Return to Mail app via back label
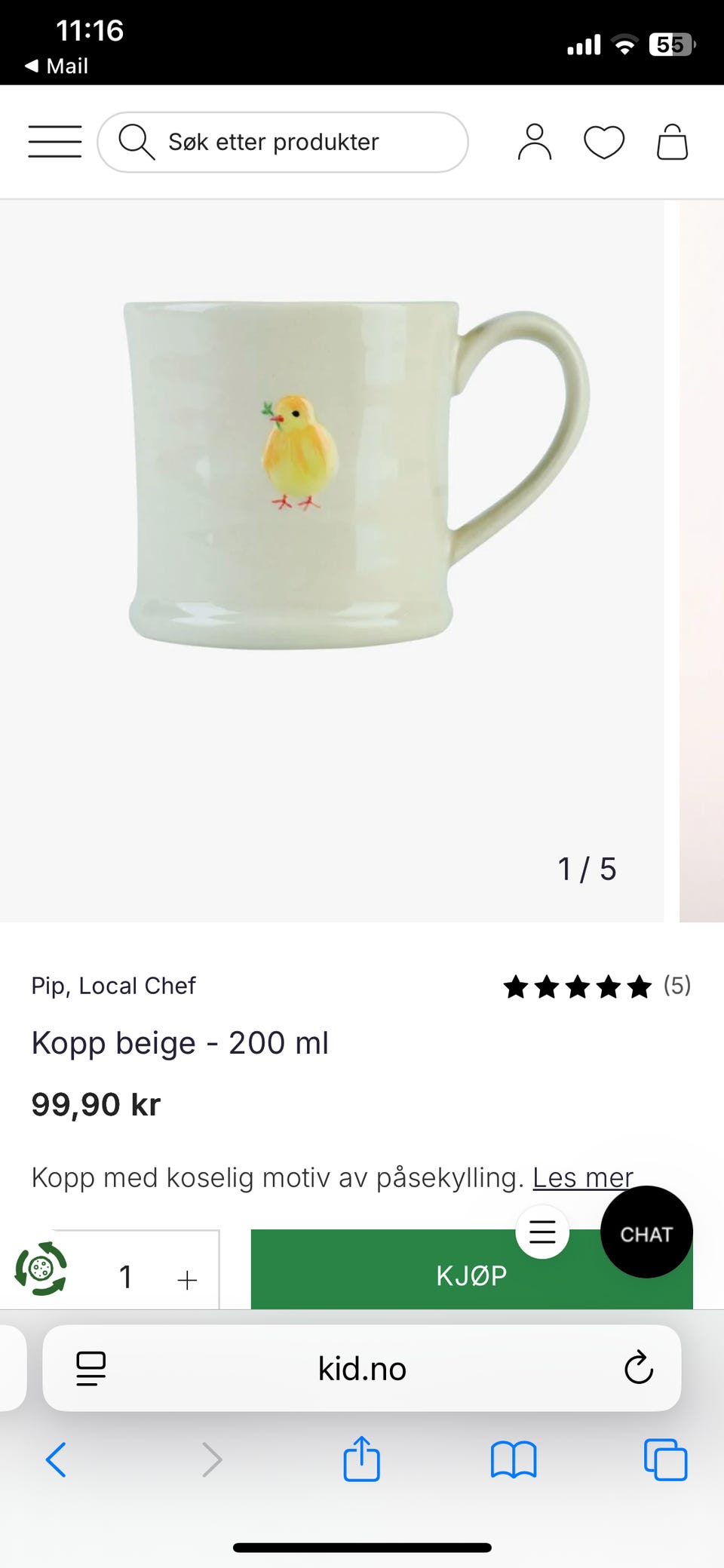The width and height of the screenshot is (724, 1568). (x=57, y=66)
